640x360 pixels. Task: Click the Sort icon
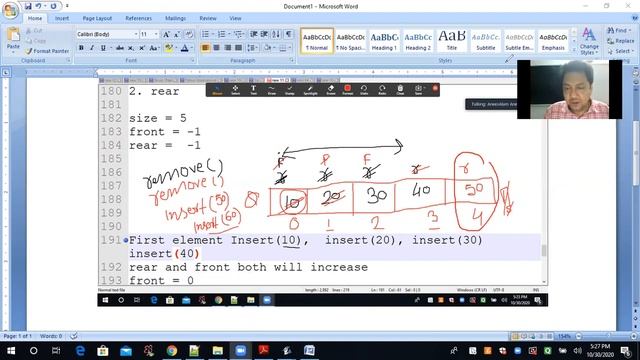click(276, 34)
